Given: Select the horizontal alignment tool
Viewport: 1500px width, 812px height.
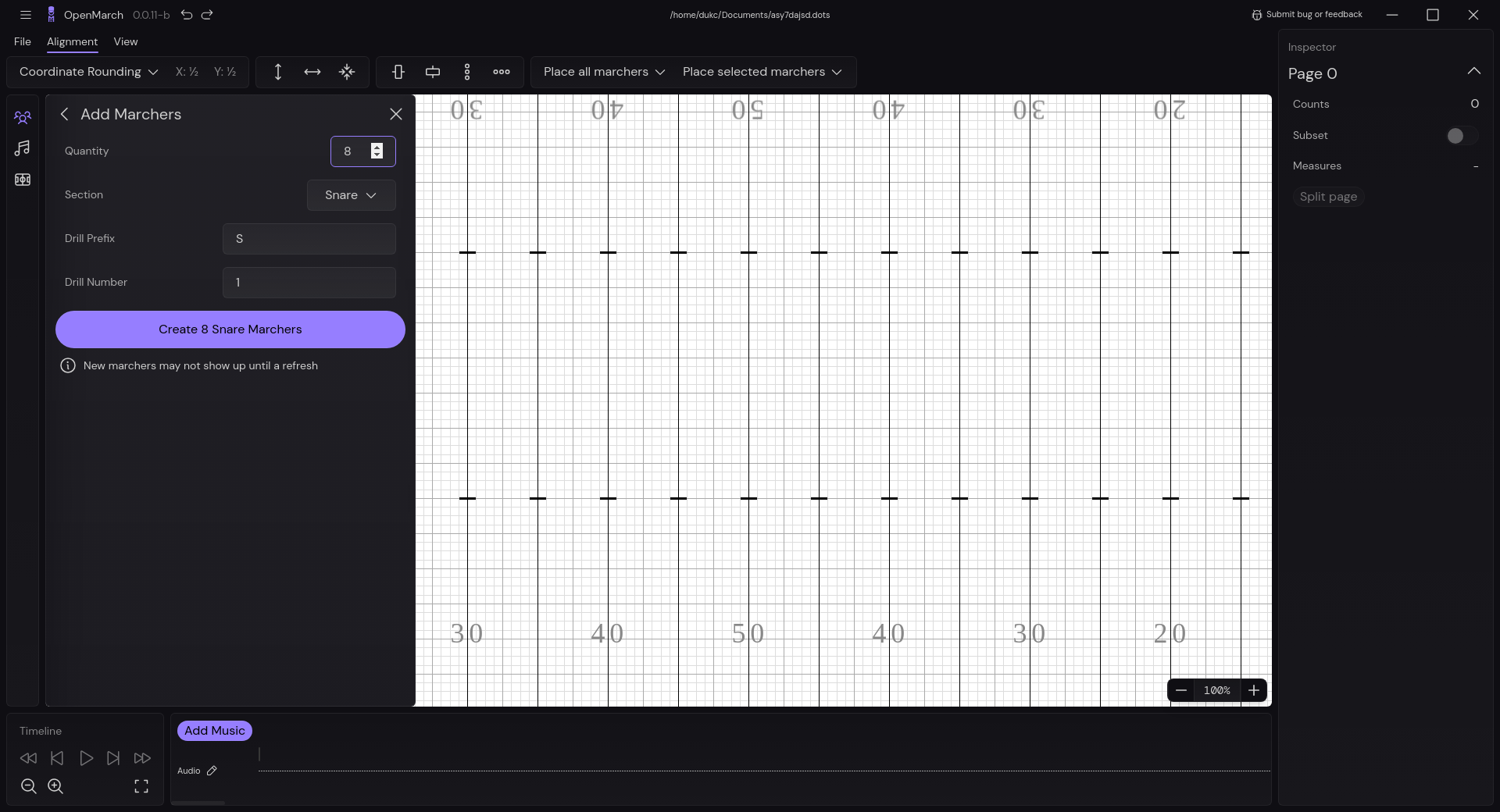Looking at the screenshot, I should [x=312, y=72].
